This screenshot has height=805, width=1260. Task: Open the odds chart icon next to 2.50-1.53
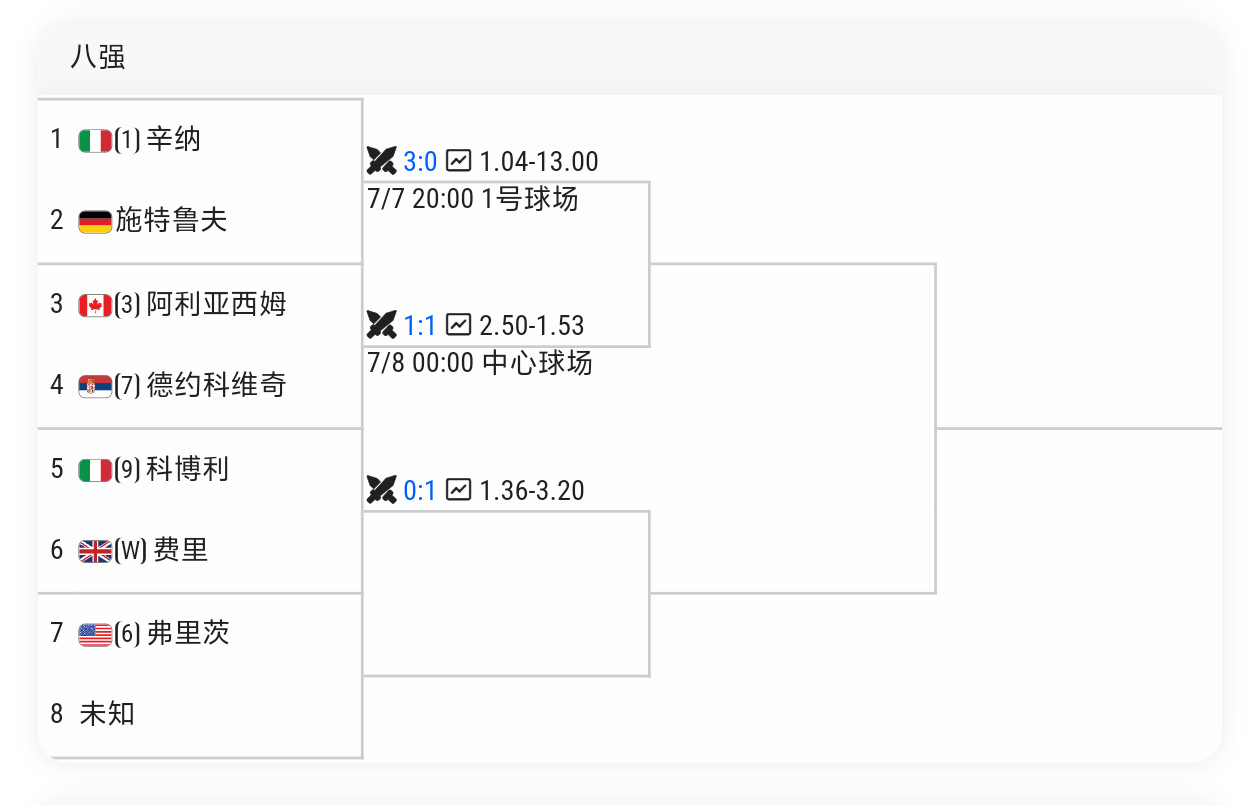[x=458, y=324]
